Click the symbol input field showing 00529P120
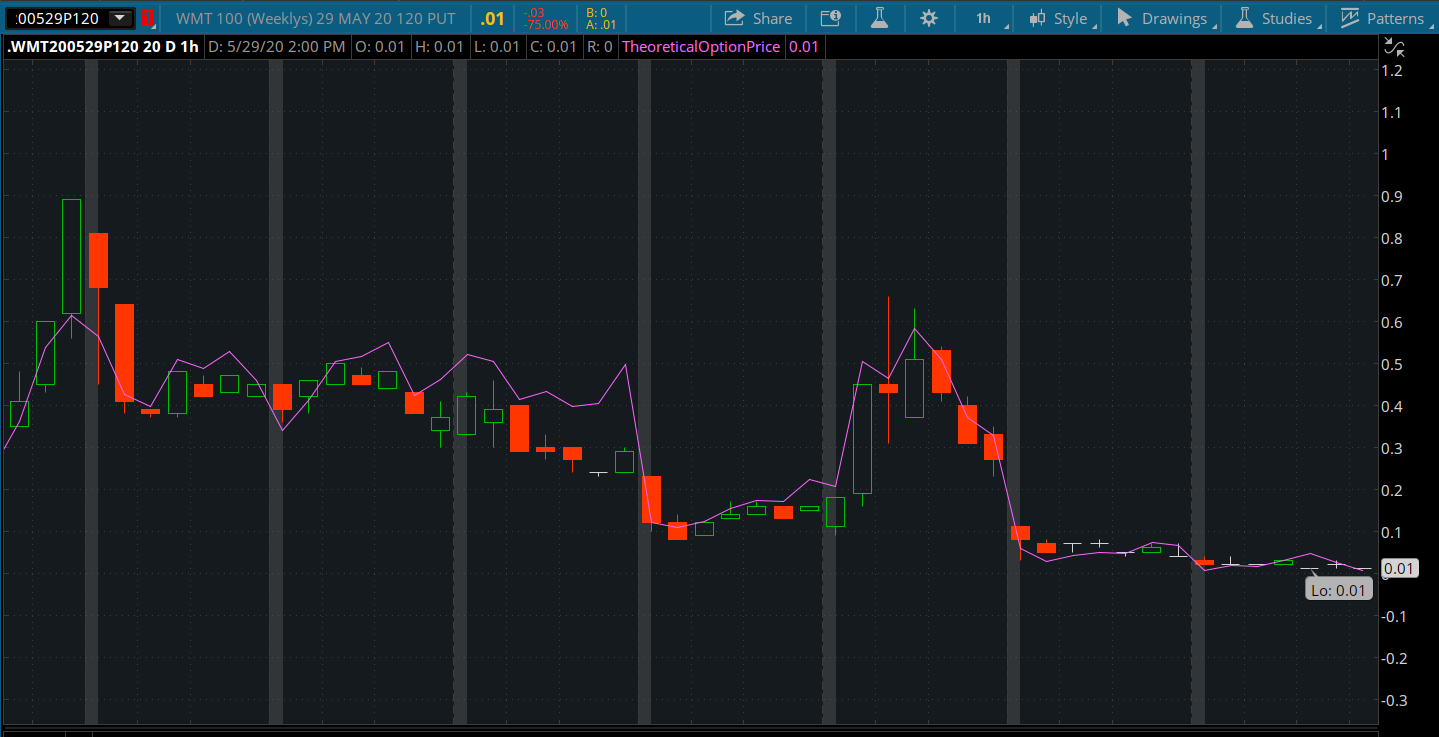1439x737 pixels. [60, 18]
